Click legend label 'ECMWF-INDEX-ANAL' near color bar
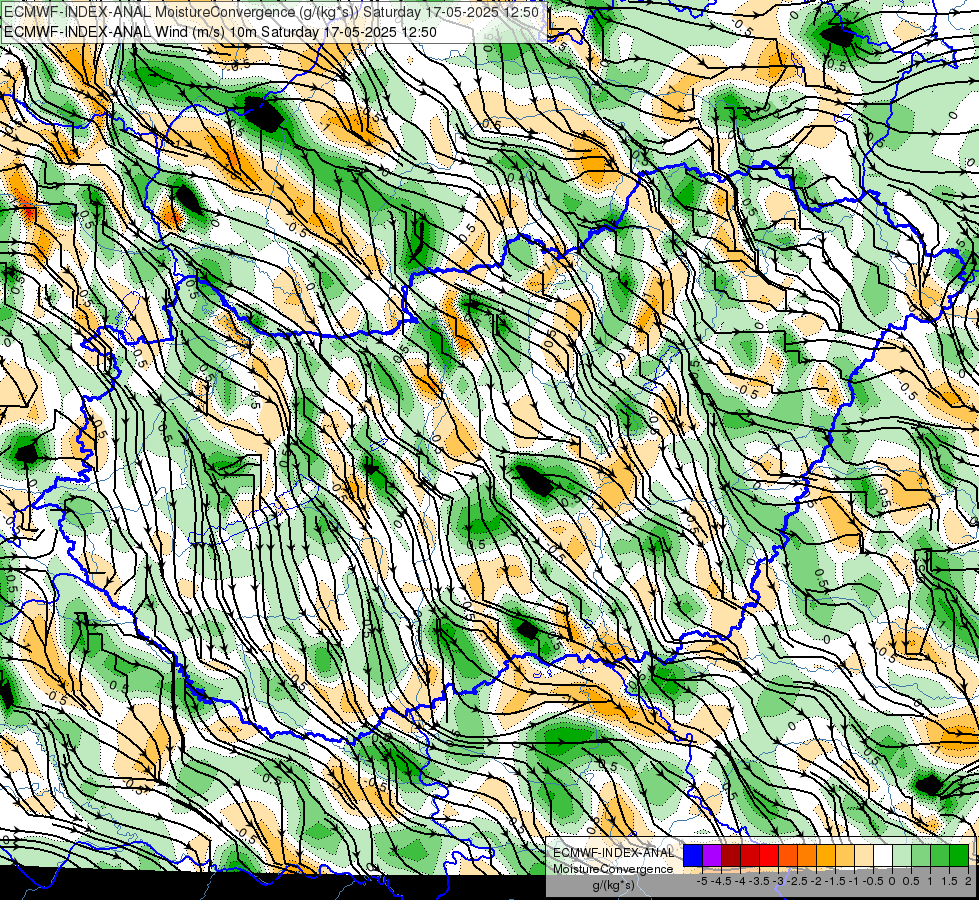Image resolution: width=979 pixels, height=900 pixels. coord(613,853)
